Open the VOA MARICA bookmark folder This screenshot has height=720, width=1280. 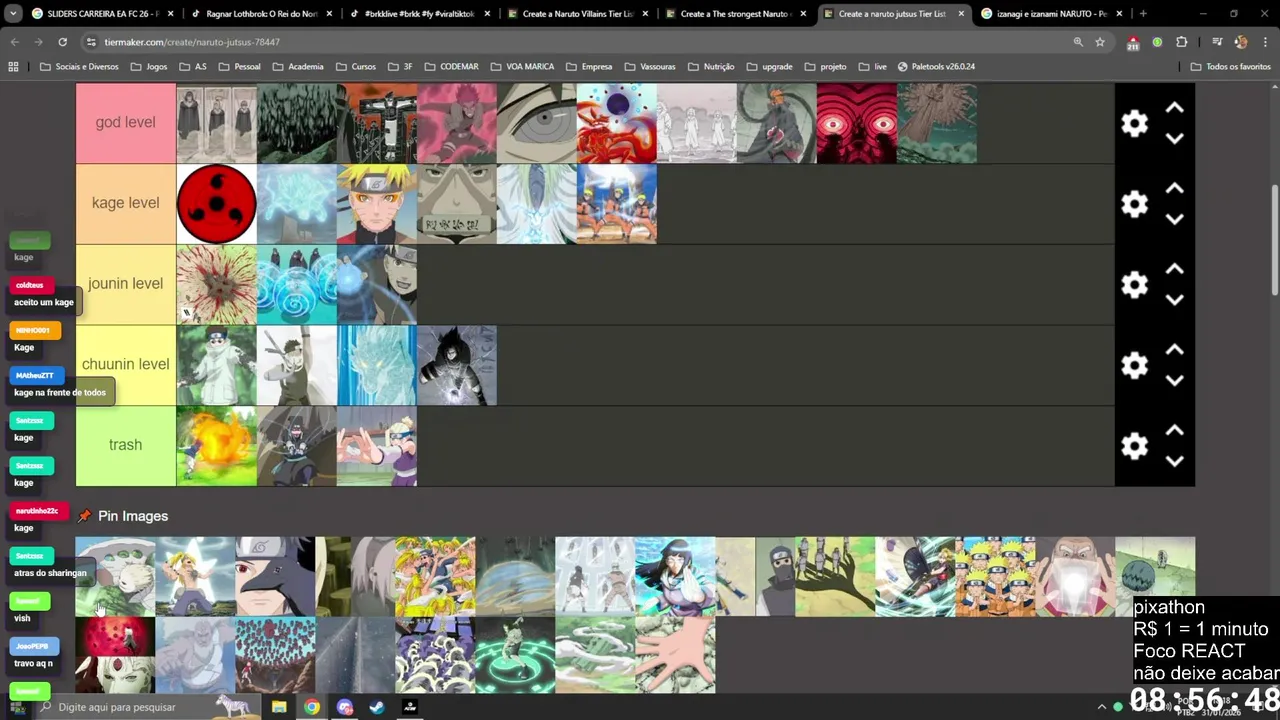(x=522, y=67)
